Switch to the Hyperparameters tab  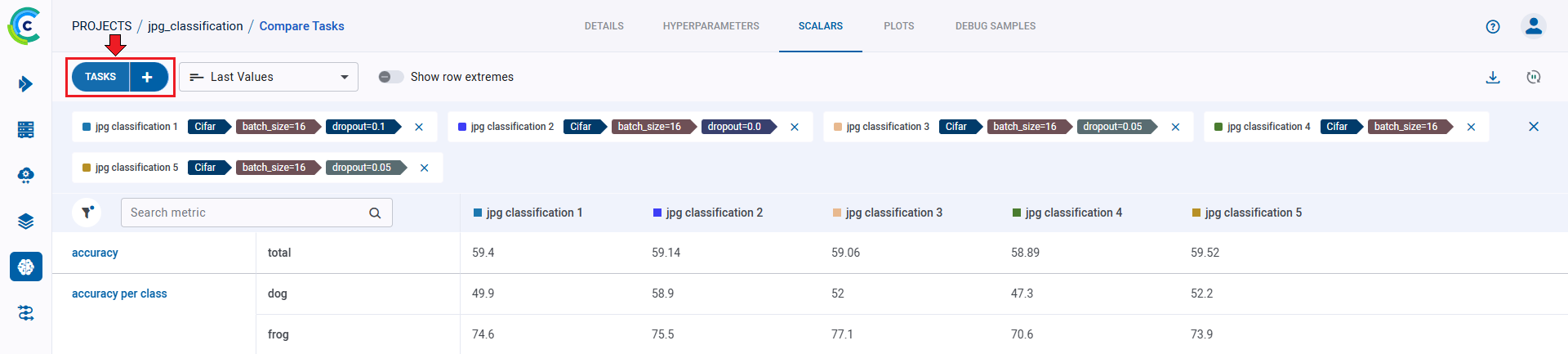tap(710, 26)
